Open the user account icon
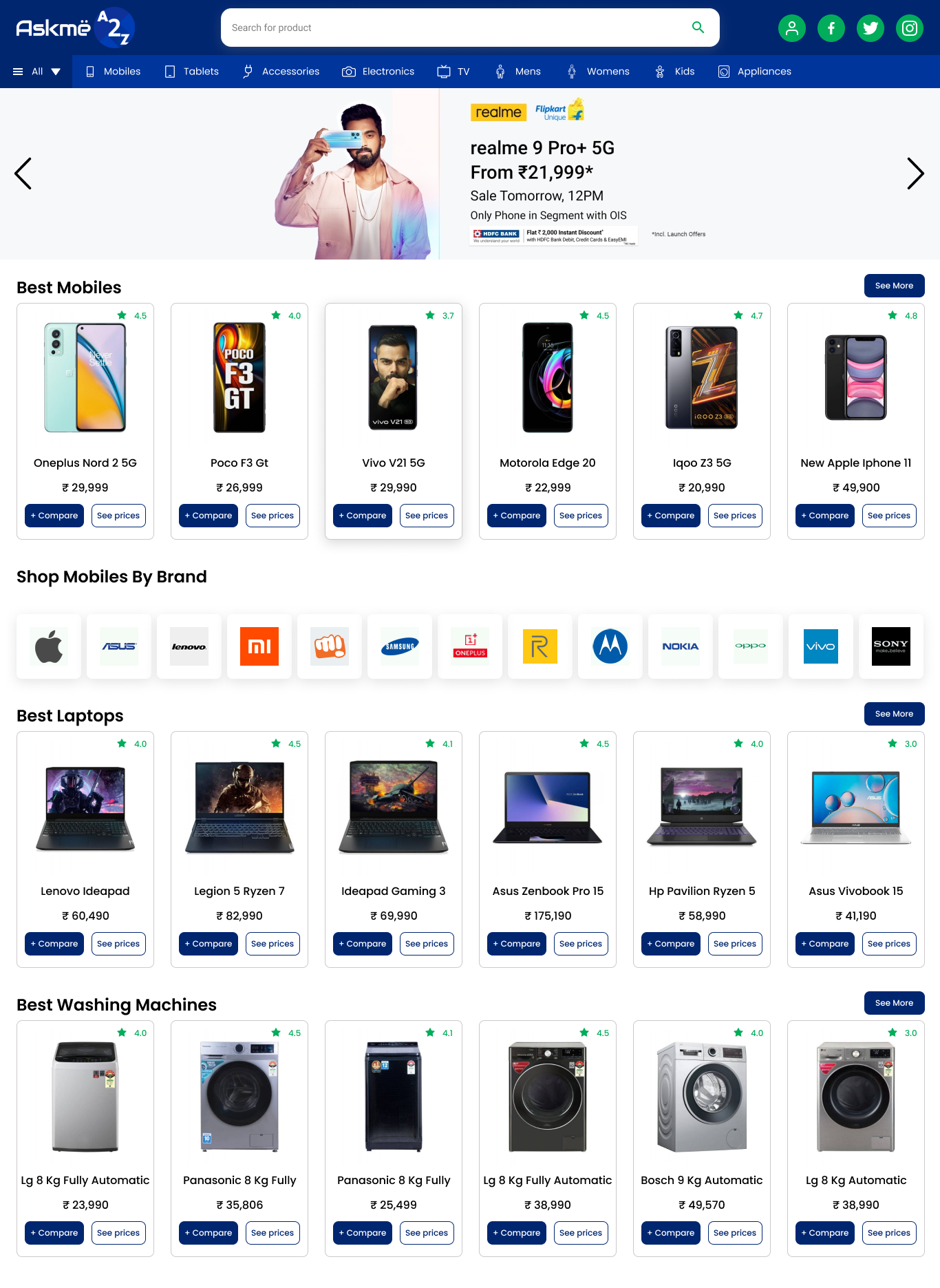The width and height of the screenshot is (940, 1288). coord(792,28)
